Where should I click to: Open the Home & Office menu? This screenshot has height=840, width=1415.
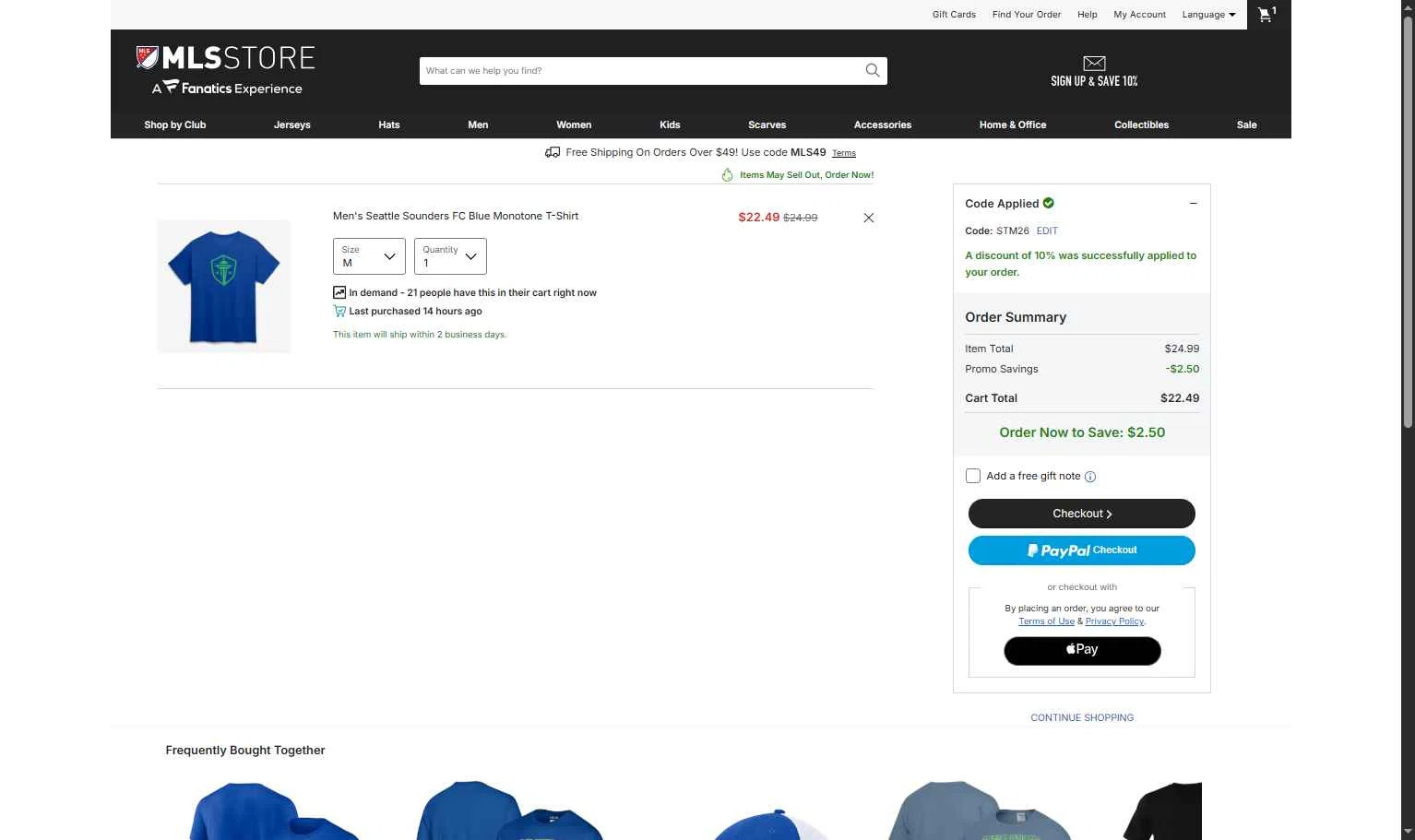point(1013,124)
